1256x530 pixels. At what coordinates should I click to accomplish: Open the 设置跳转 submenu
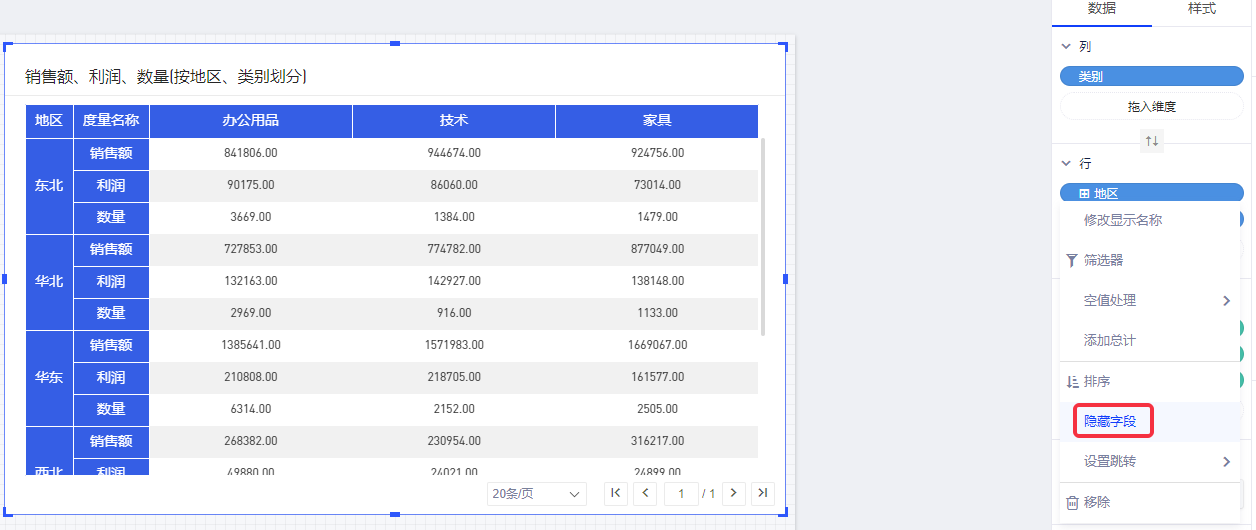(1226, 462)
